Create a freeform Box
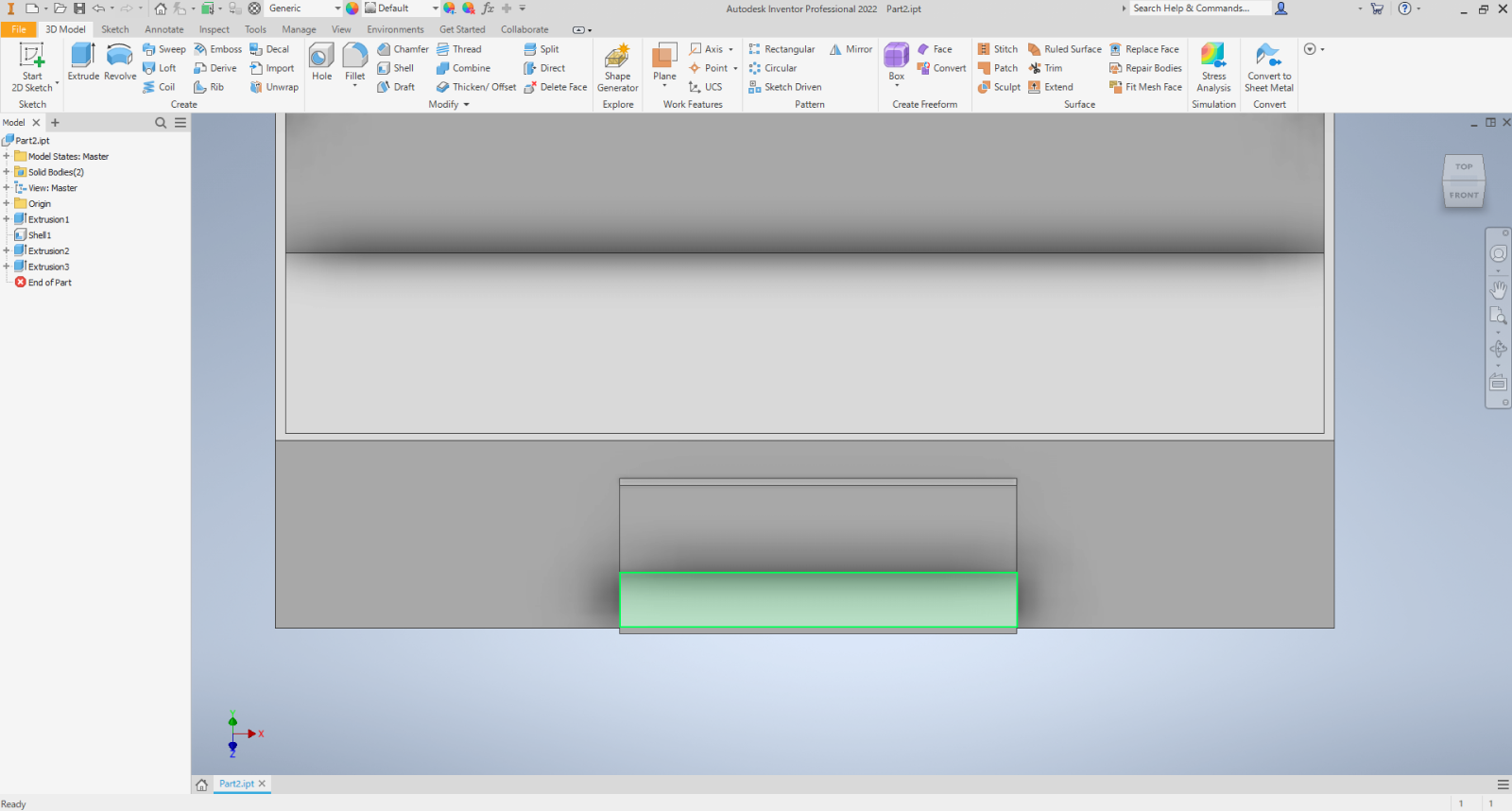The width and height of the screenshot is (1512, 811). pos(896,61)
